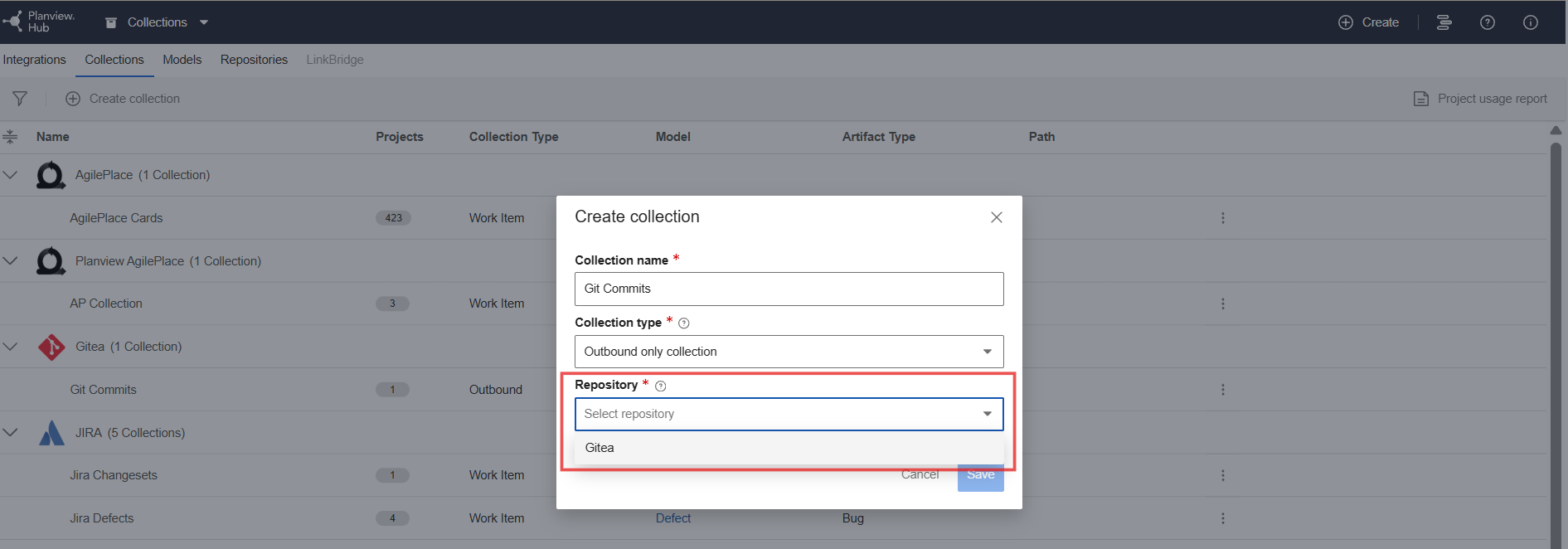Image resolution: width=1568 pixels, height=549 pixels.
Task: Show the Repository help tooltip
Action: click(661, 386)
